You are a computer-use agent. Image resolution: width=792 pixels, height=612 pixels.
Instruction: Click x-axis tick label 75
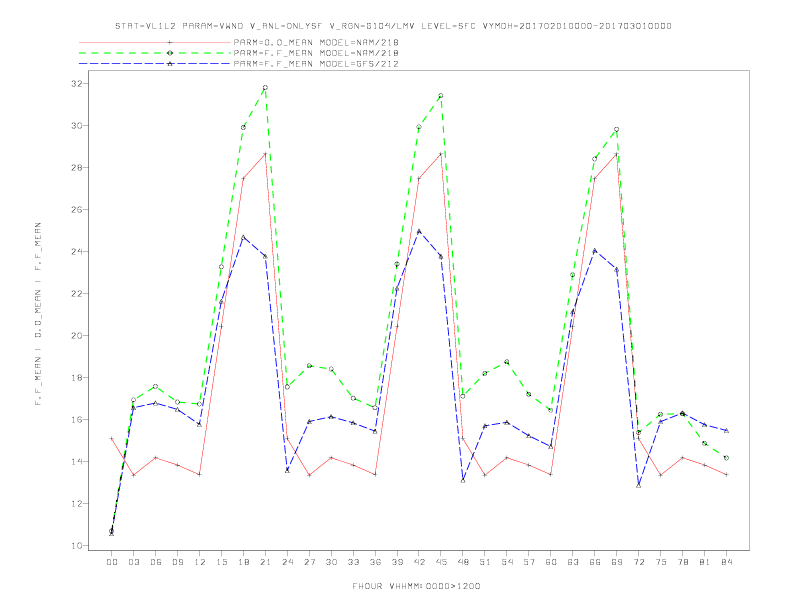pyautogui.click(x=661, y=562)
